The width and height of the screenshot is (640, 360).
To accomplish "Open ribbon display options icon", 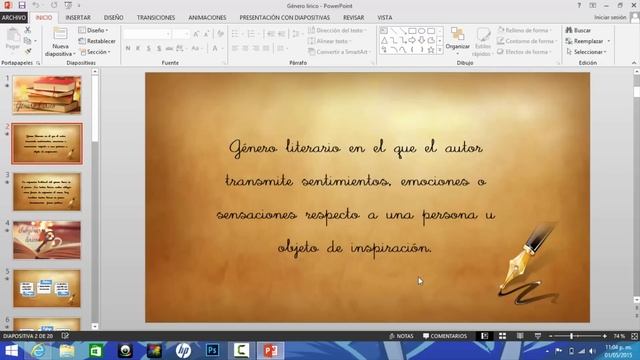I will coord(593,5).
